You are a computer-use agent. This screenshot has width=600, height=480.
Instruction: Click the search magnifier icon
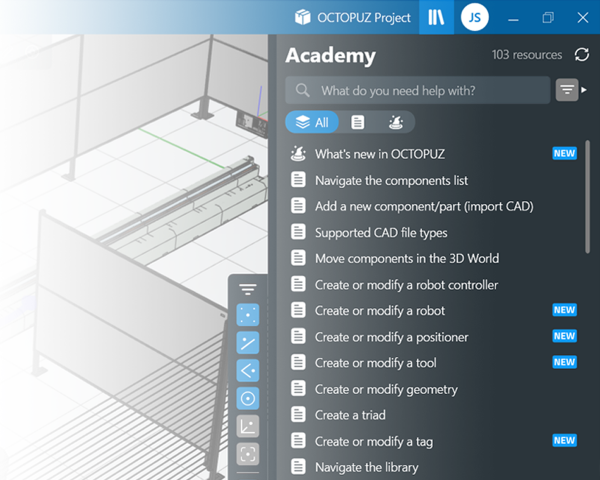[302, 90]
